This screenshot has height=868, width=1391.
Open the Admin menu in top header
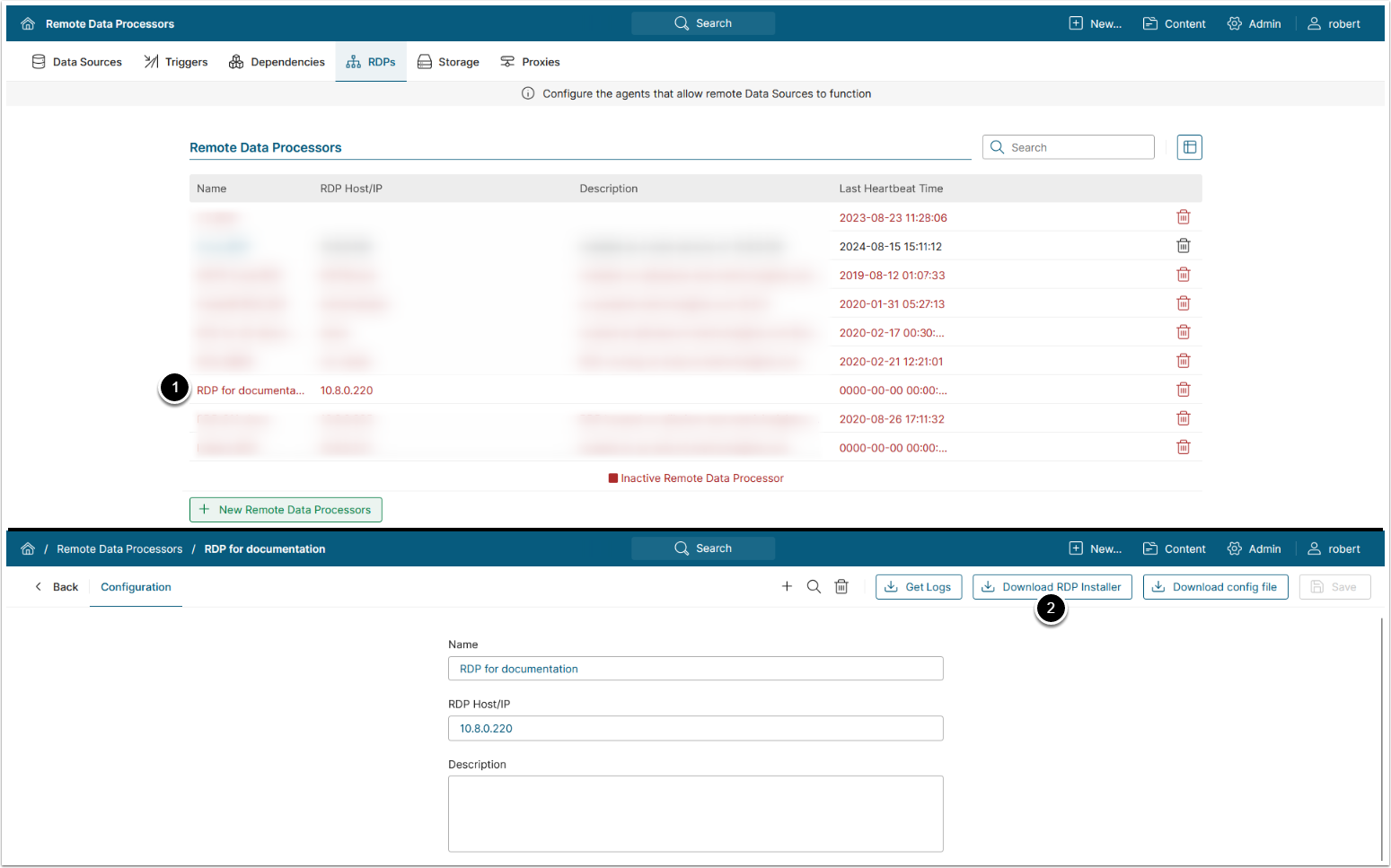click(1255, 24)
